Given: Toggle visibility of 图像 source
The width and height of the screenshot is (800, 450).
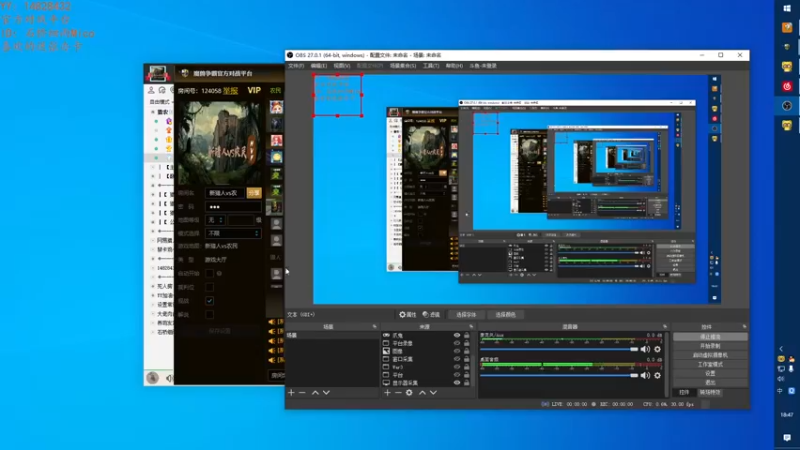Looking at the screenshot, I should pyautogui.click(x=457, y=352).
